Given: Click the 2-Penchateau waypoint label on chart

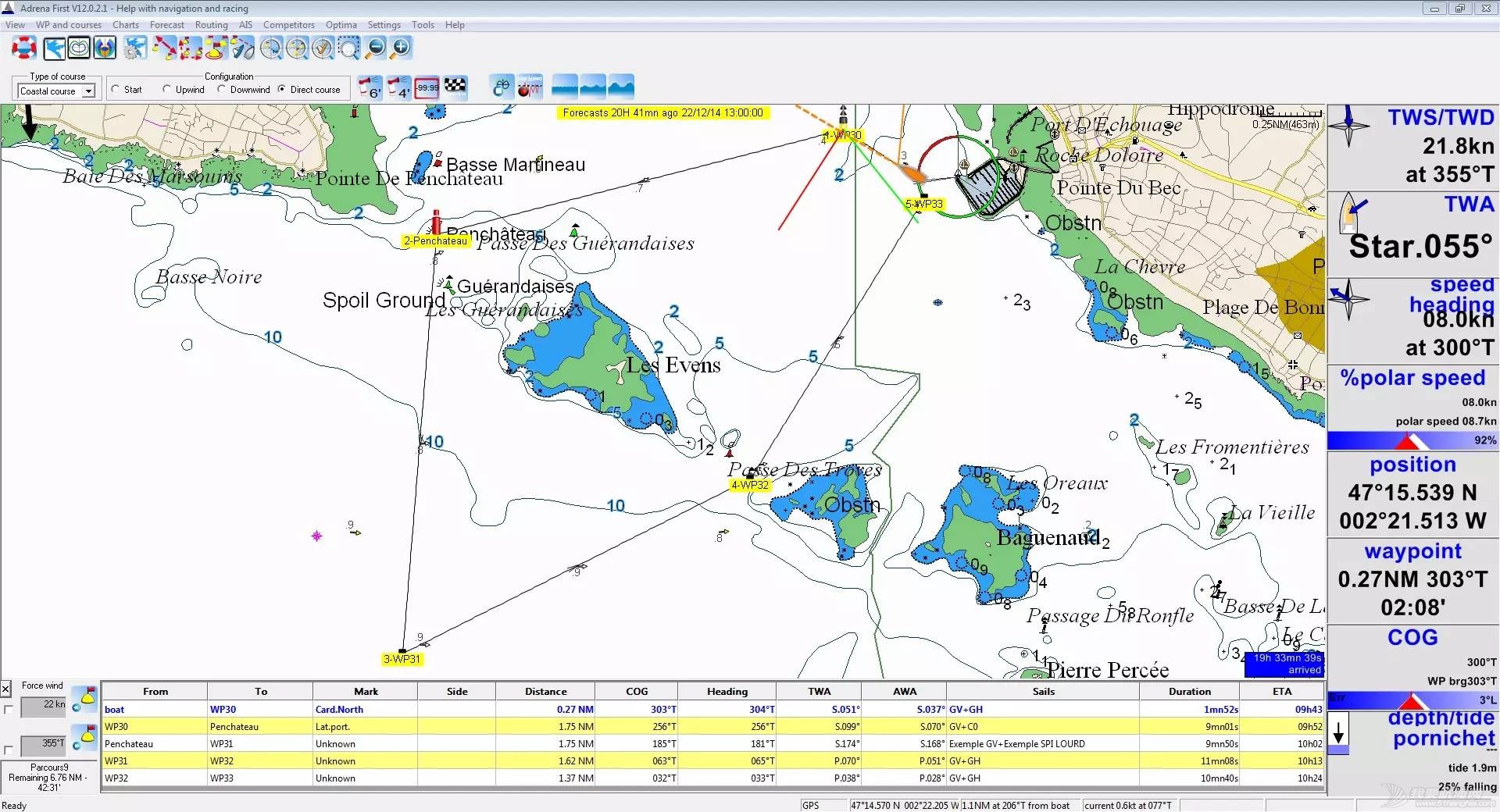Looking at the screenshot, I should pos(435,241).
